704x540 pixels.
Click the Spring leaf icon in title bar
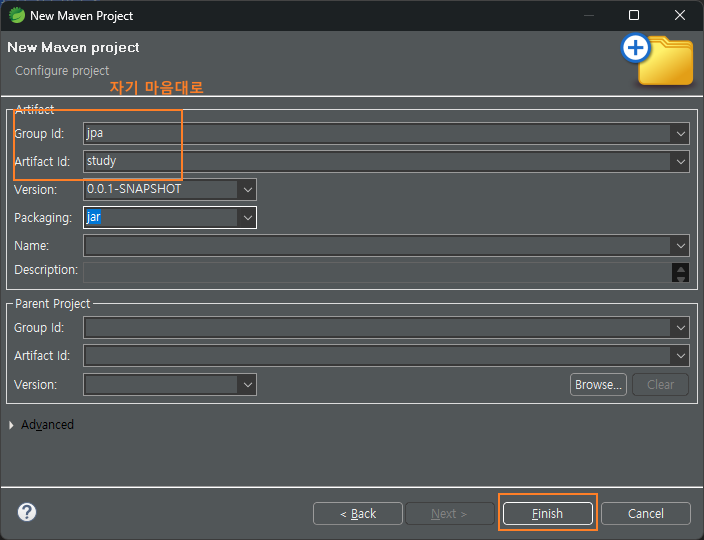(17, 15)
